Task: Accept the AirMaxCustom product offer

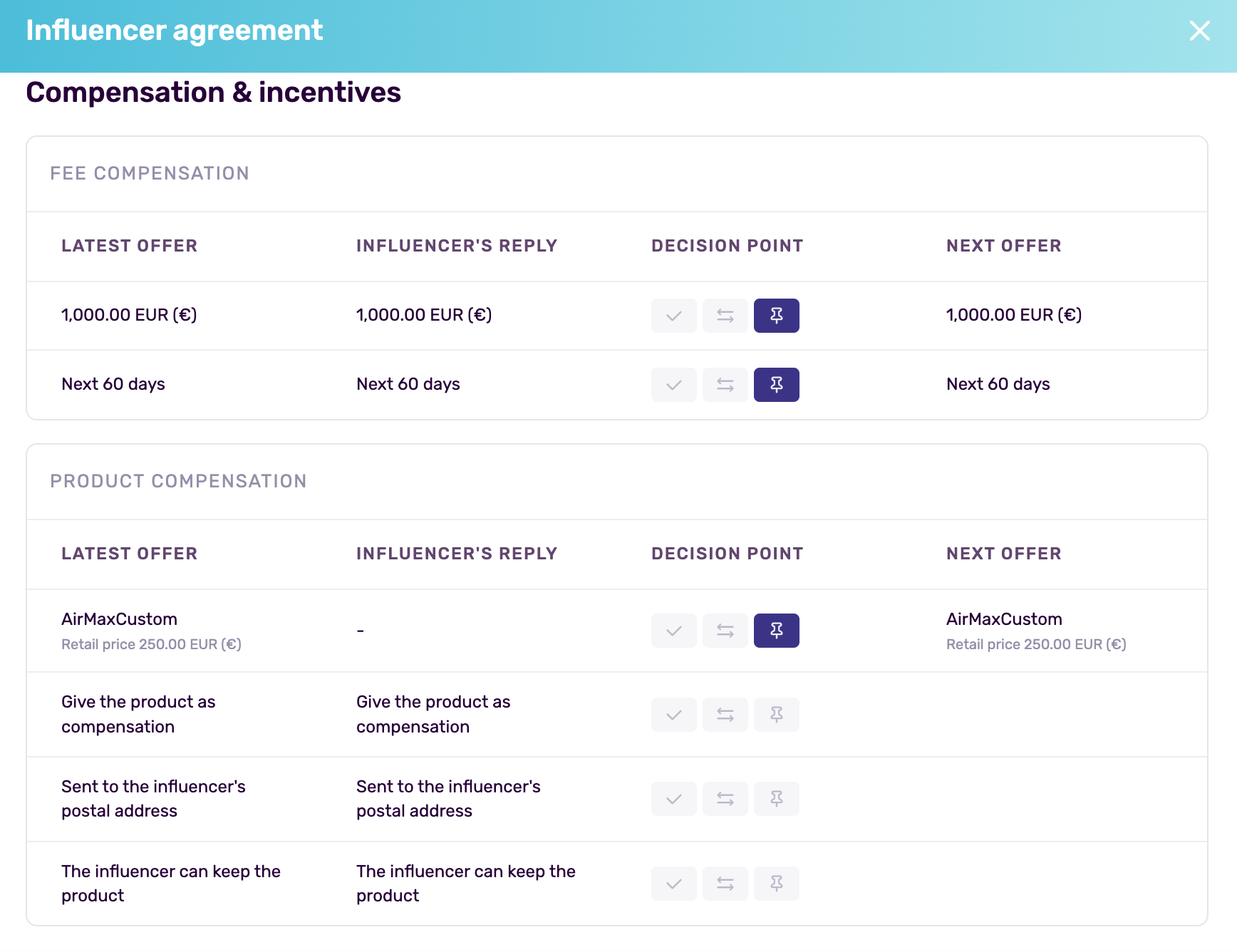Action: coord(673,631)
